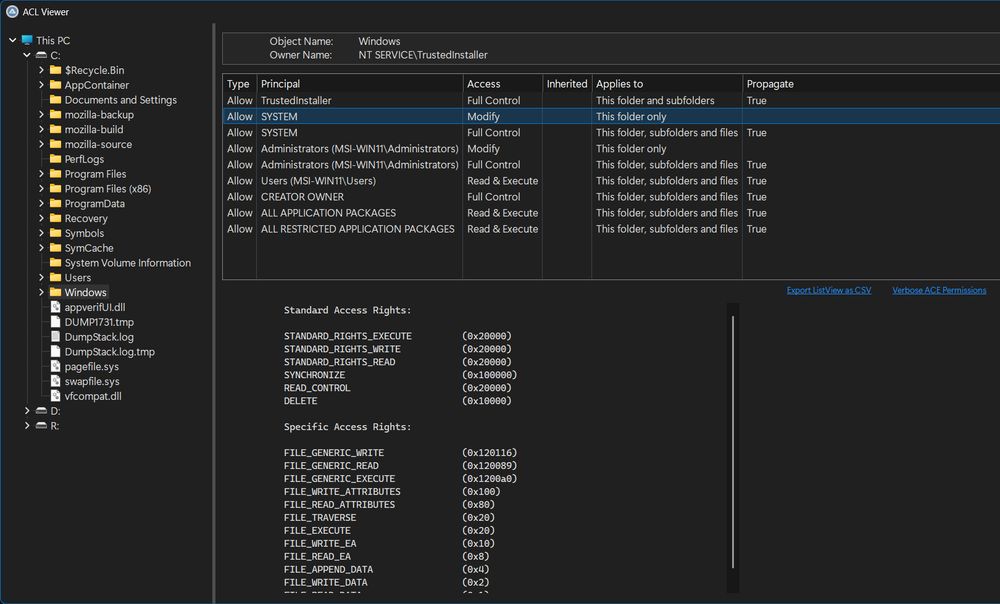This screenshot has height=604, width=1000.
Task: Click the ACL Viewer app icon in title bar
Action: [x=12, y=11]
